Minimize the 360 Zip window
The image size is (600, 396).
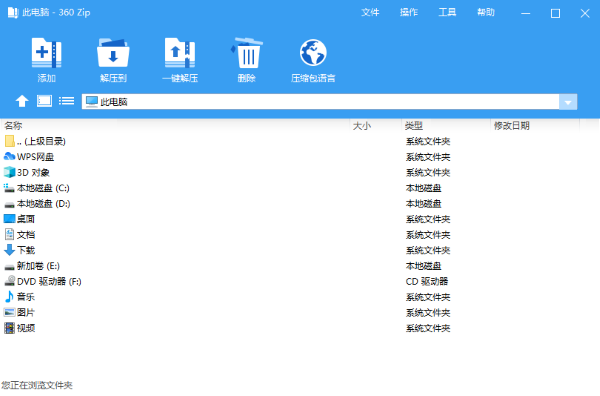click(525, 13)
